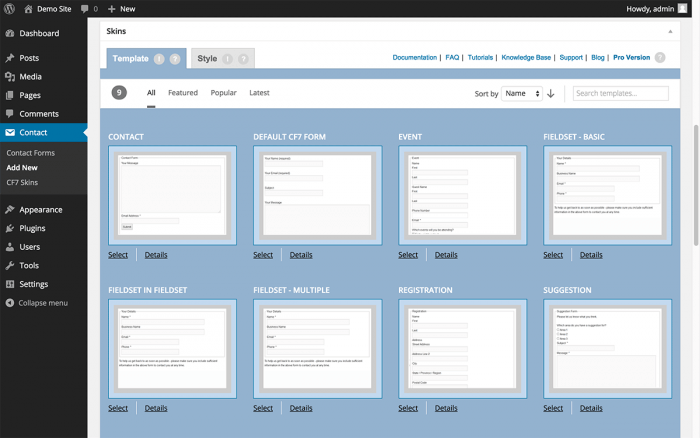Open Knowledge Base link
Screen dimensions: 700x438
coord(526,58)
